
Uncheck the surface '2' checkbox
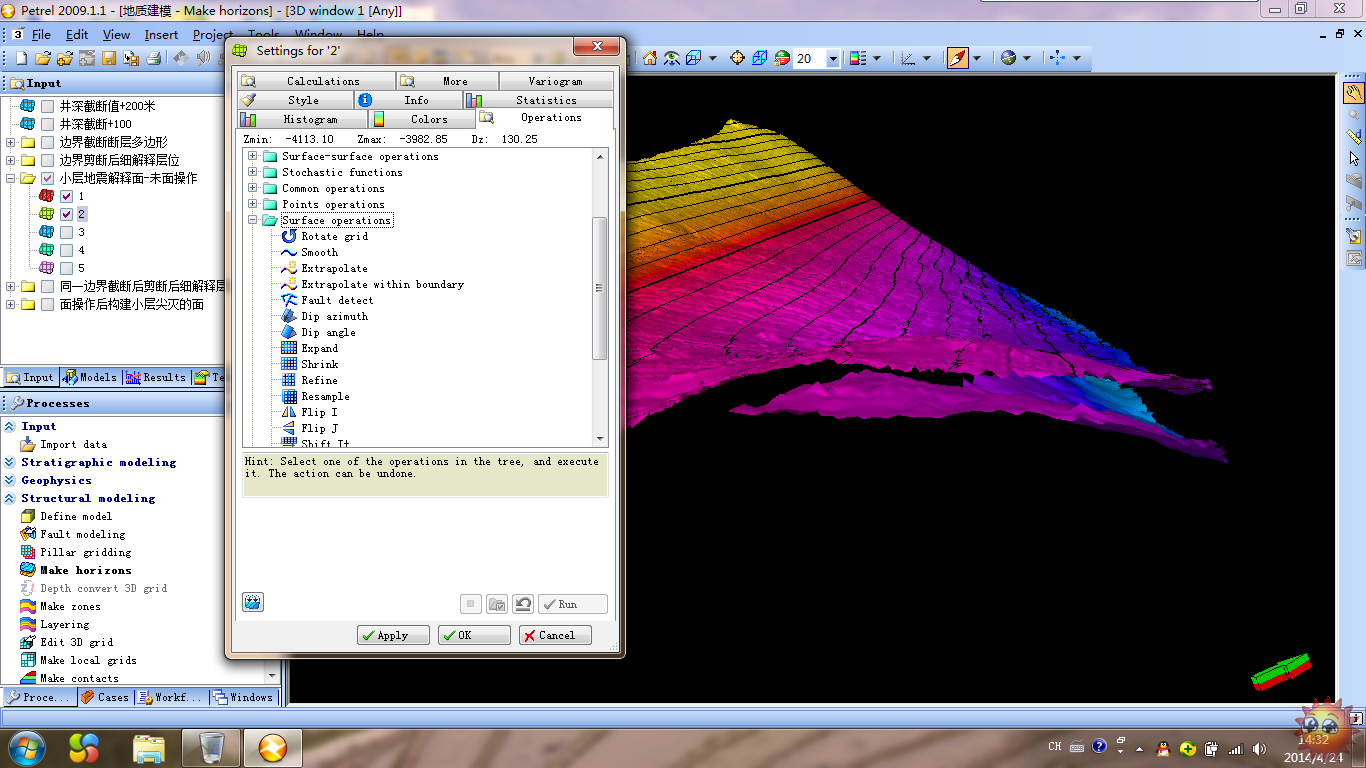pos(66,214)
